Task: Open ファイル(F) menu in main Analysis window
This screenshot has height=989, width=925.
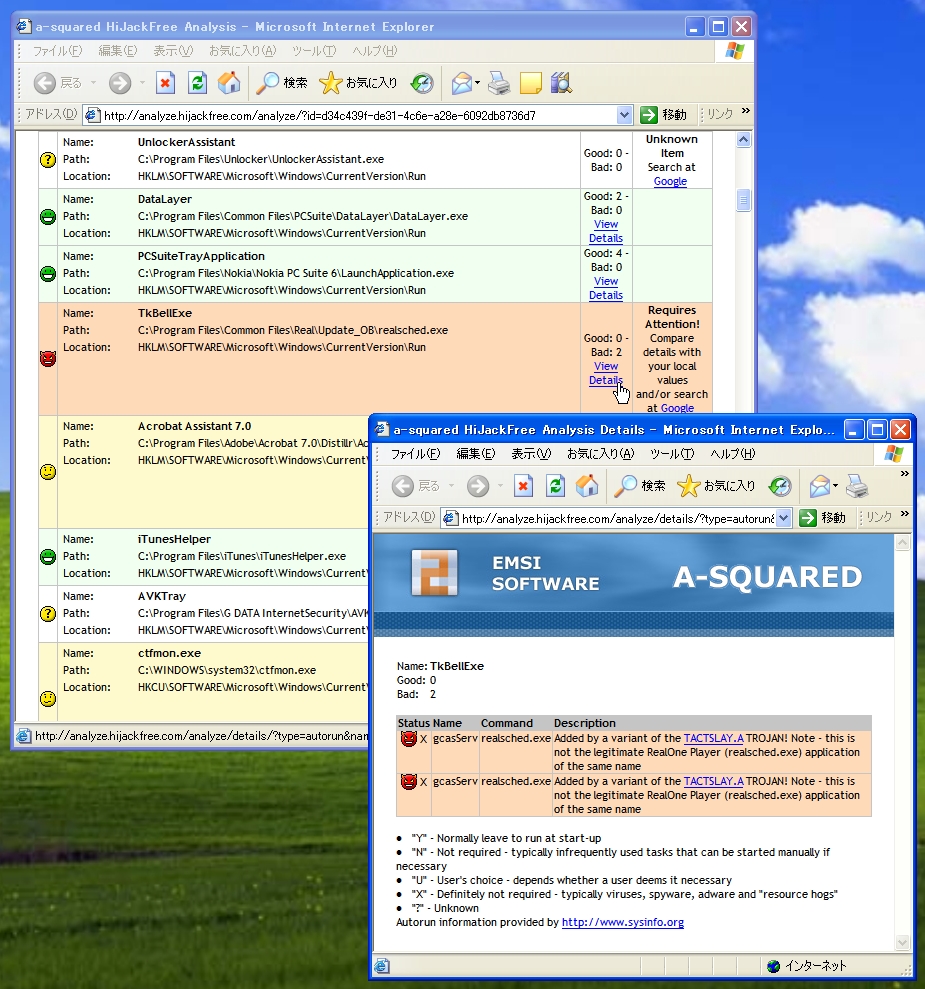Action: (x=57, y=50)
